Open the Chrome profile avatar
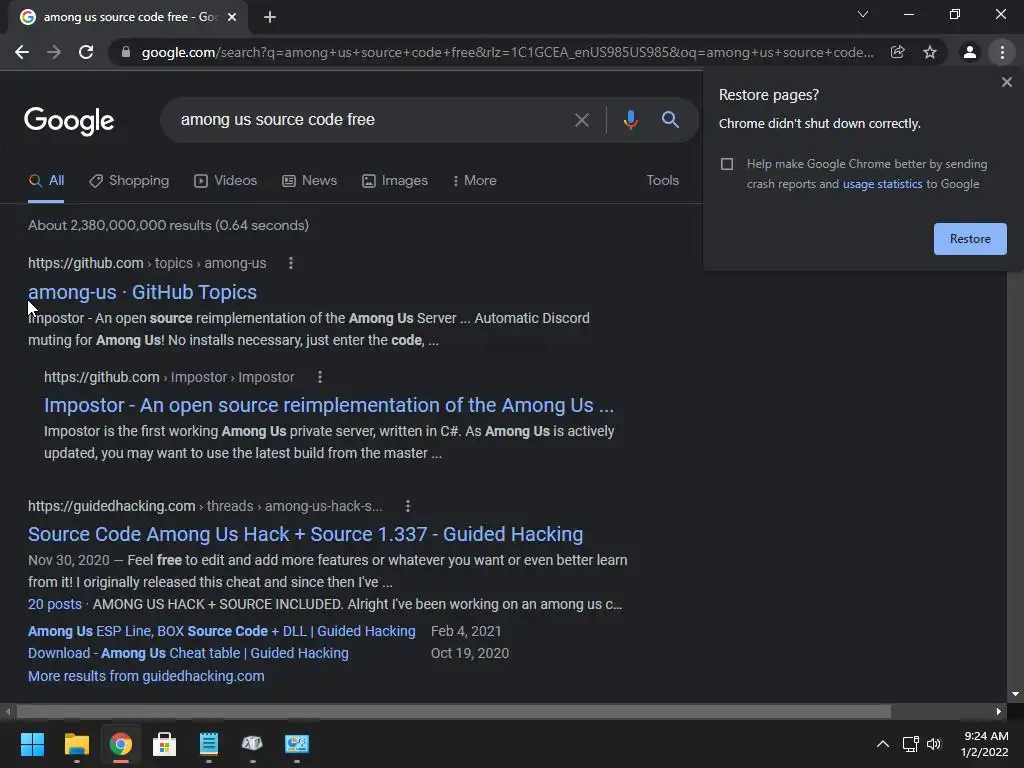Viewport: 1024px width, 768px height. (x=970, y=52)
